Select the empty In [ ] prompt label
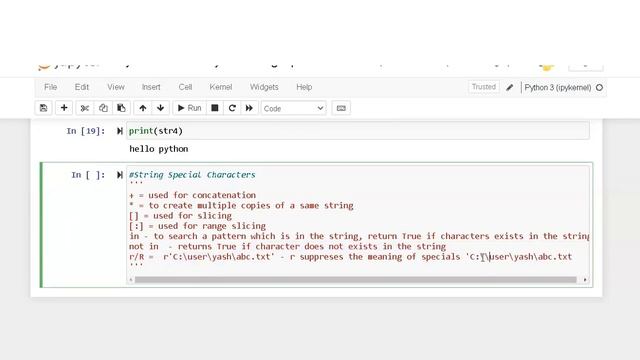The height and width of the screenshot is (360, 640). tap(88, 175)
